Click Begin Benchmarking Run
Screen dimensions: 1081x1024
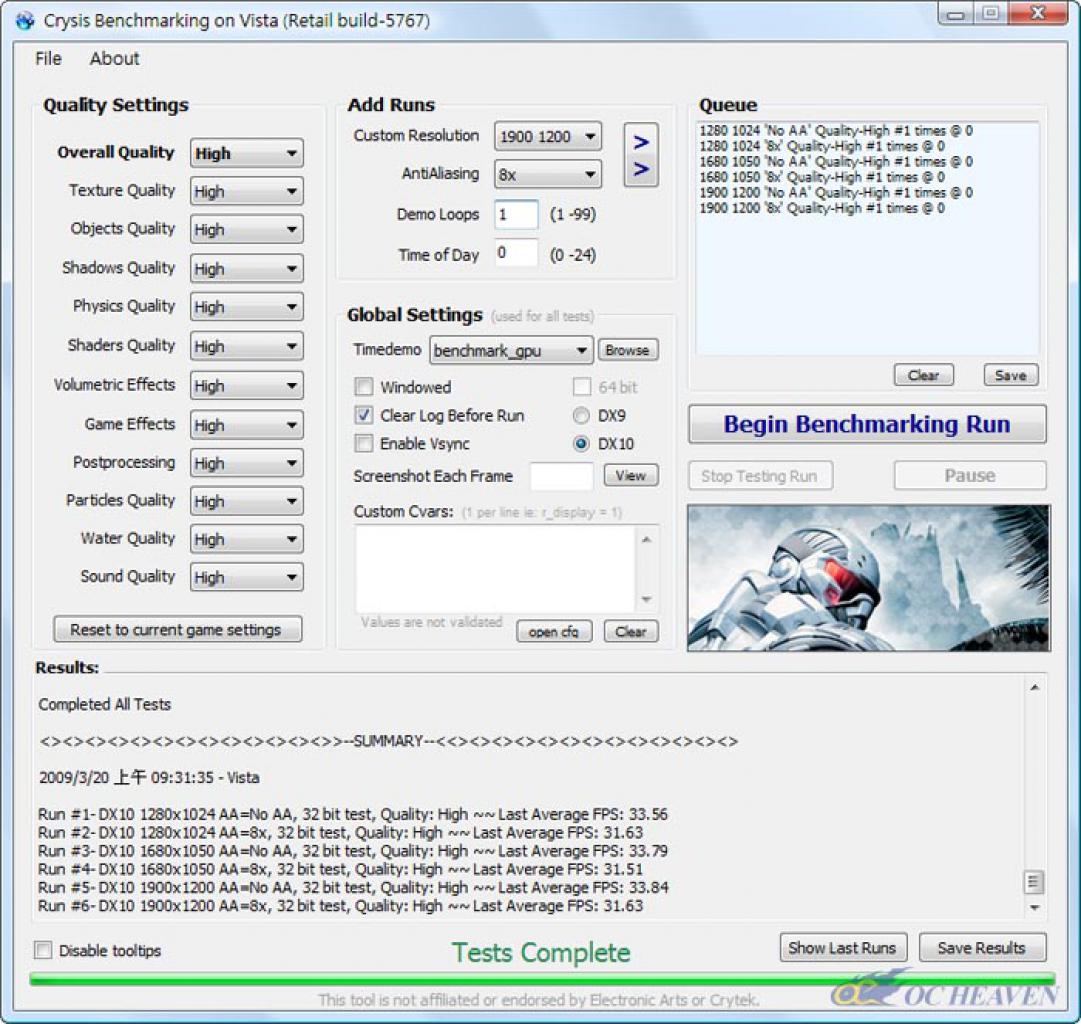(867, 424)
